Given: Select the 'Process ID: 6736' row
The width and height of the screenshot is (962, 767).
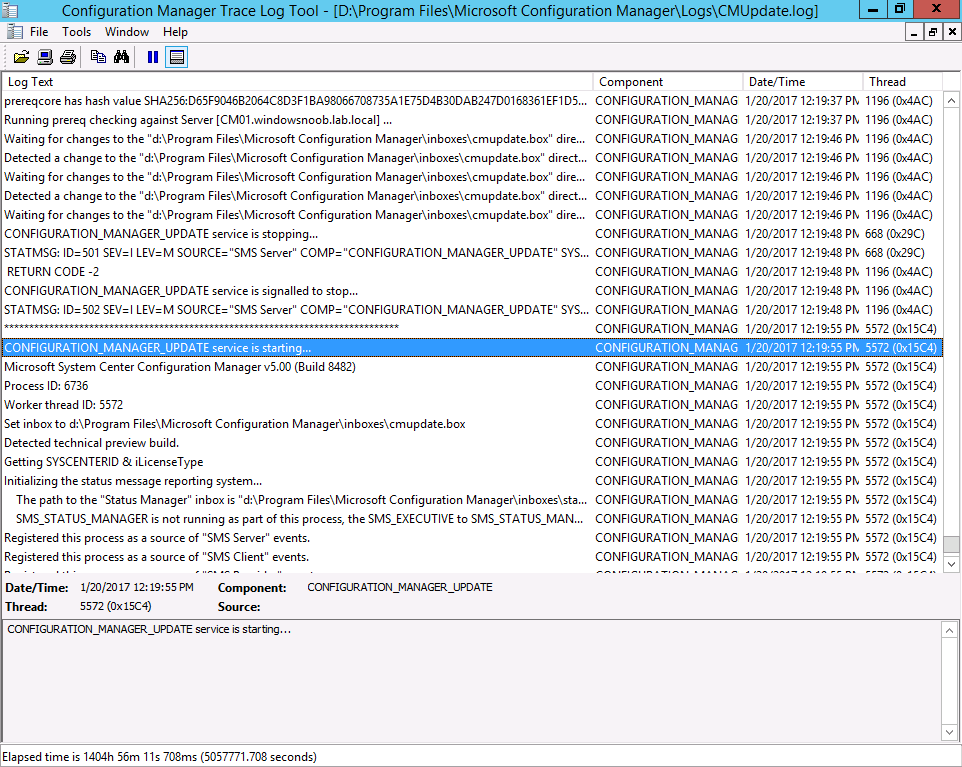Looking at the screenshot, I should pyautogui.click(x=472, y=386).
